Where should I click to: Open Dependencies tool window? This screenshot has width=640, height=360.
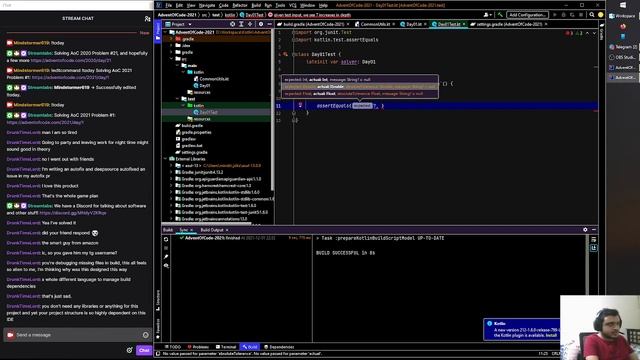pos(279,347)
